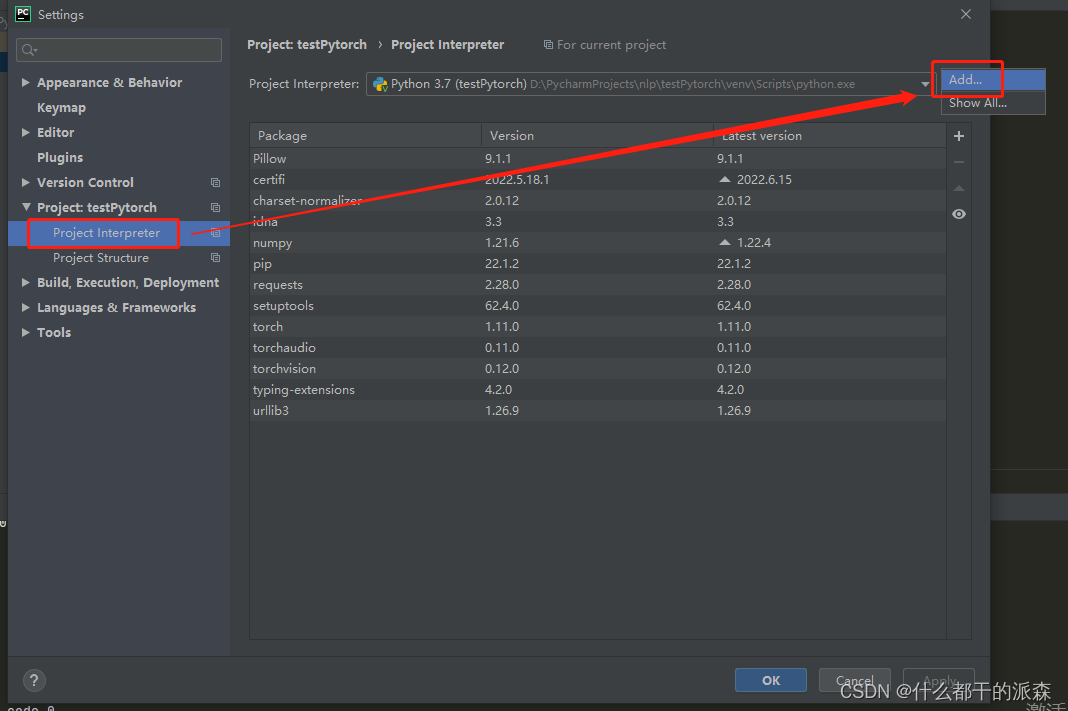Viewport: 1068px width, 711px height.
Task: Click copy icon beside Project Interpreter row
Action: point(215,233)
